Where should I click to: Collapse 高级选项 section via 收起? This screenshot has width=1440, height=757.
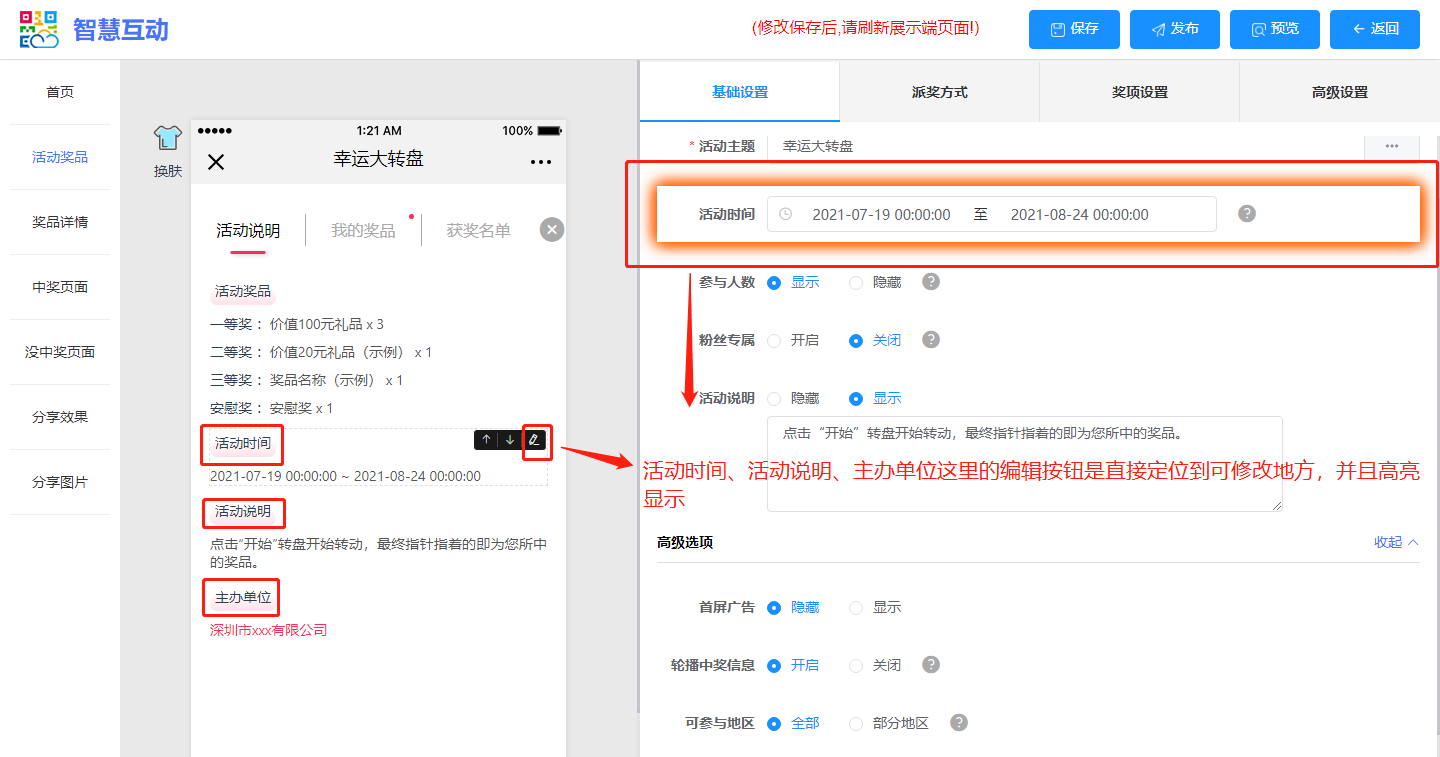1396,542
